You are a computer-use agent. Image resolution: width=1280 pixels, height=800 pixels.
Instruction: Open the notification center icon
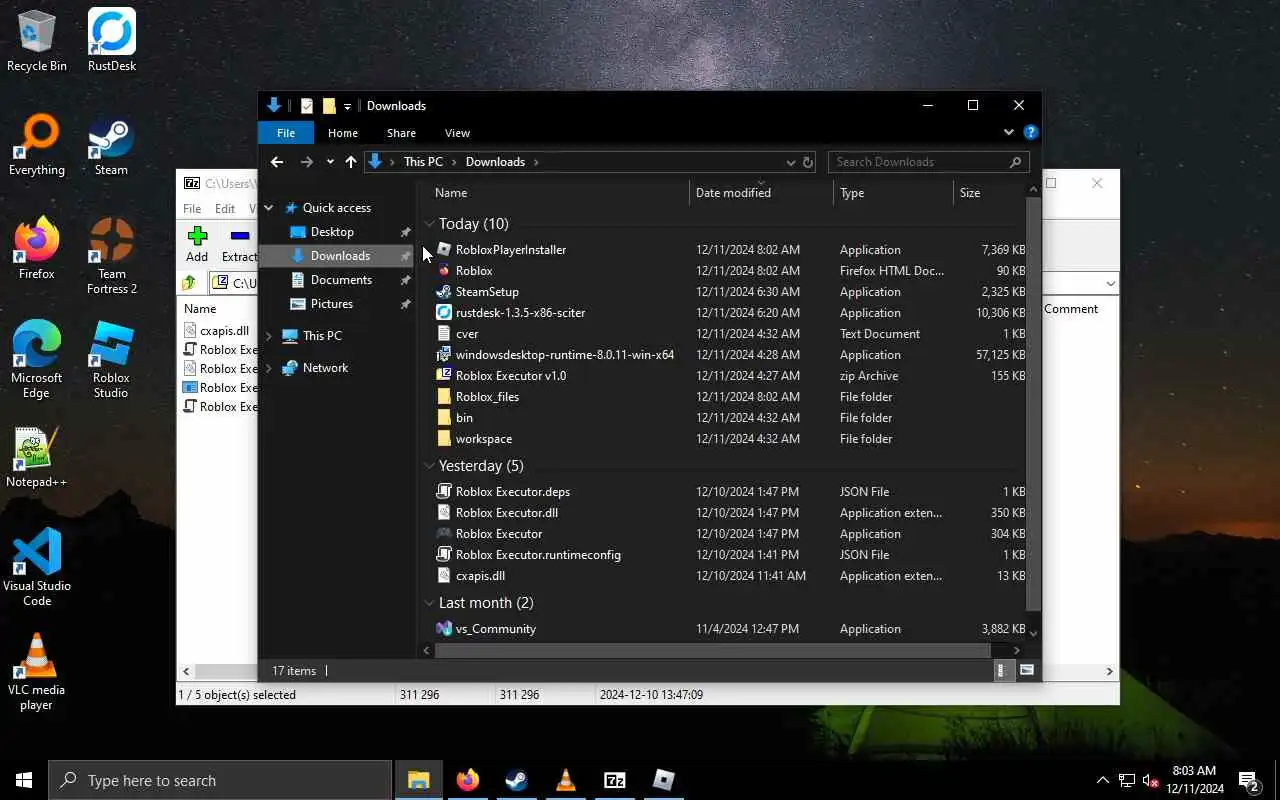tap(1248, 780)
